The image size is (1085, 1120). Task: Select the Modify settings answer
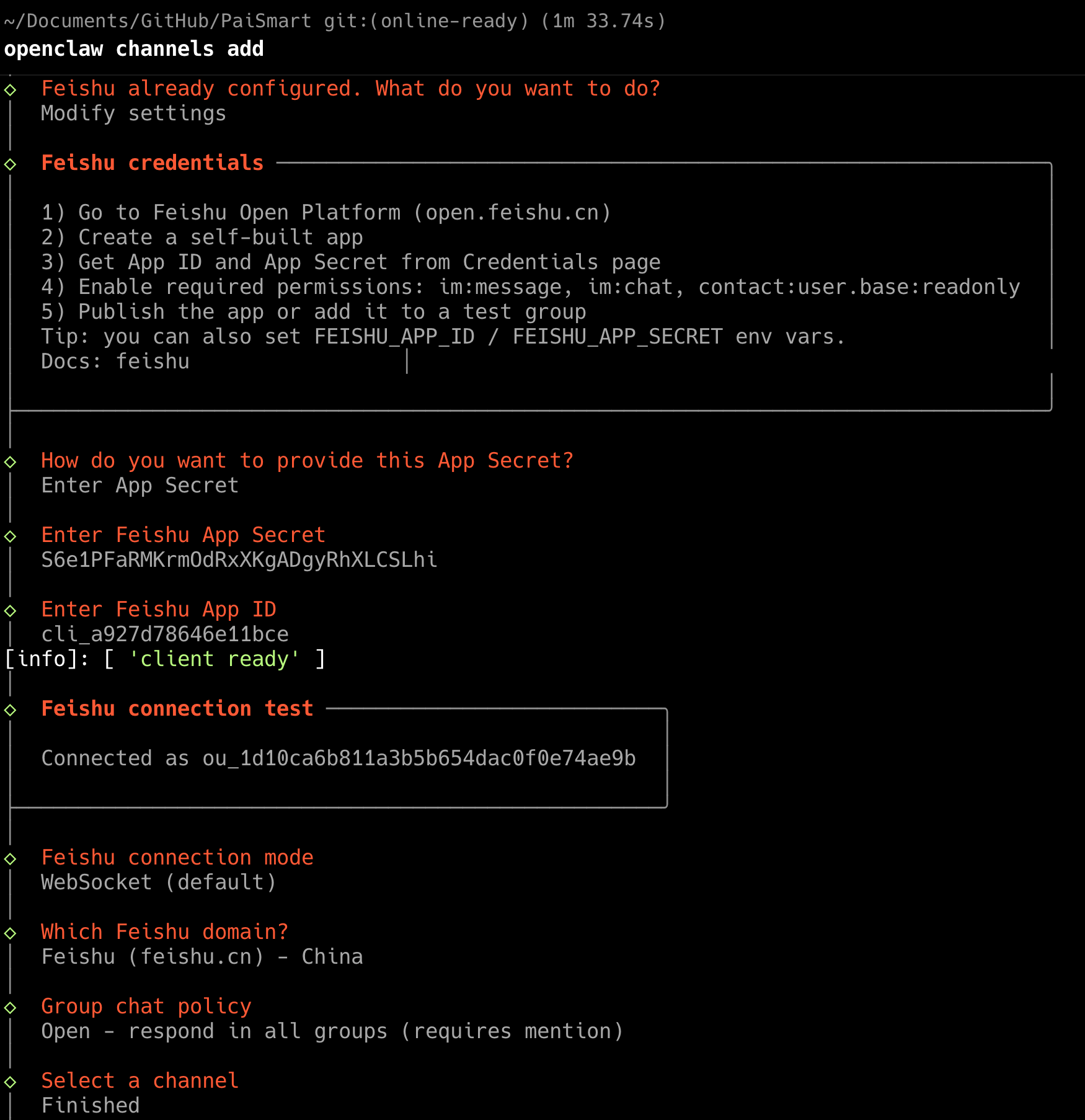pos(133,113)
